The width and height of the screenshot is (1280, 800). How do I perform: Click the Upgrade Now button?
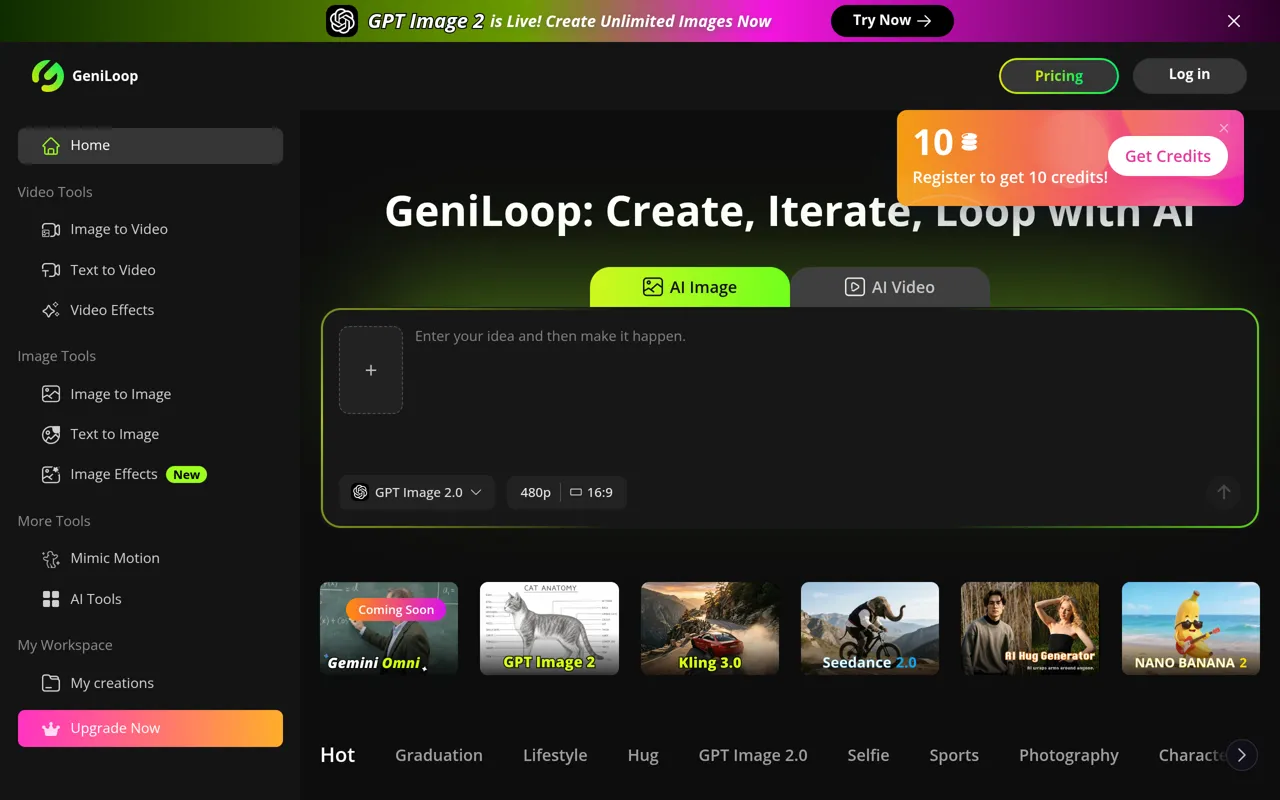click(x=150, y=728)
